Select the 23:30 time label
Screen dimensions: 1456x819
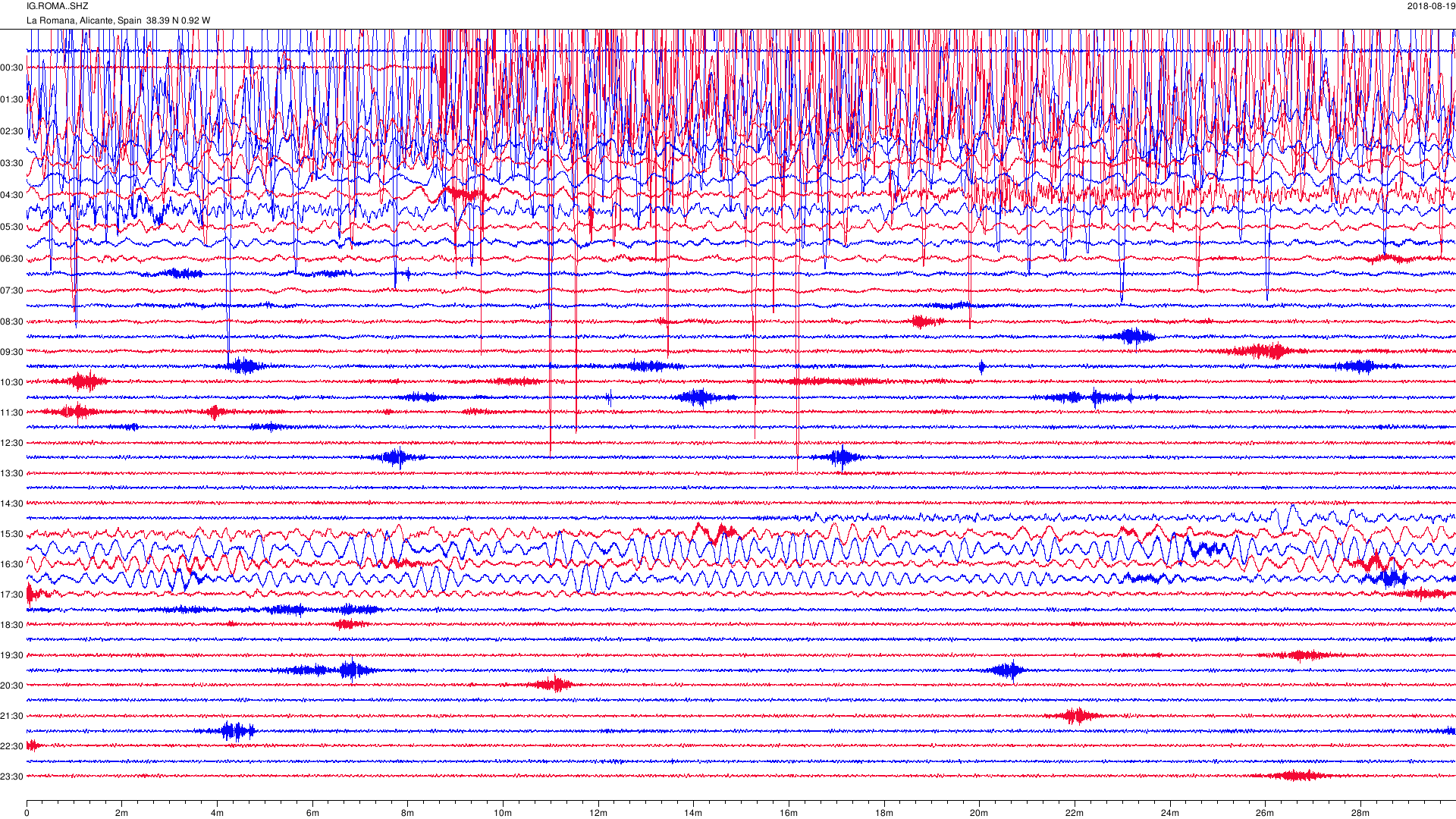(x=11, y=777)
